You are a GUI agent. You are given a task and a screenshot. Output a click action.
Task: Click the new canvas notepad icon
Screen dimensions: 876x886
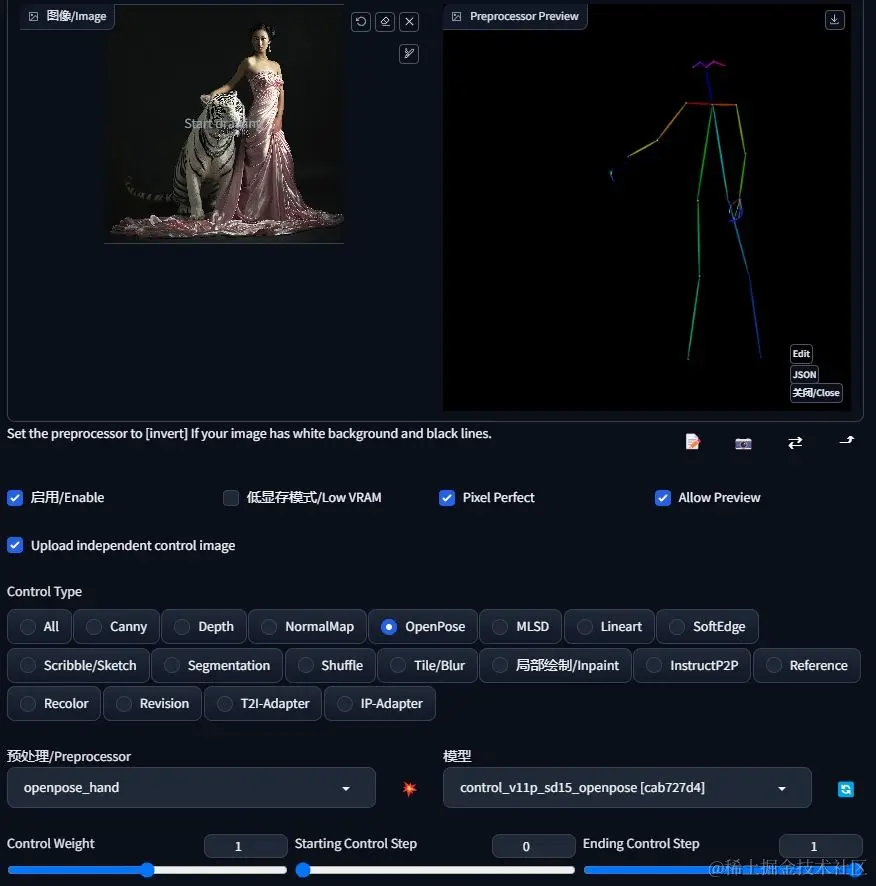coord(692,442)
